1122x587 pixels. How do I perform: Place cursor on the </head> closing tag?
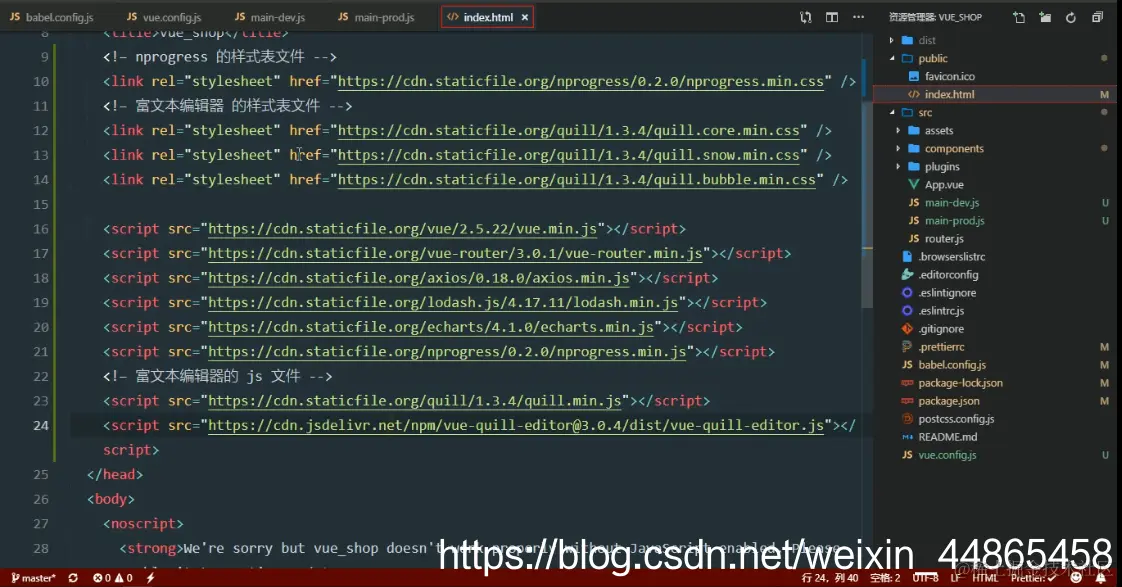click(114, 475)
